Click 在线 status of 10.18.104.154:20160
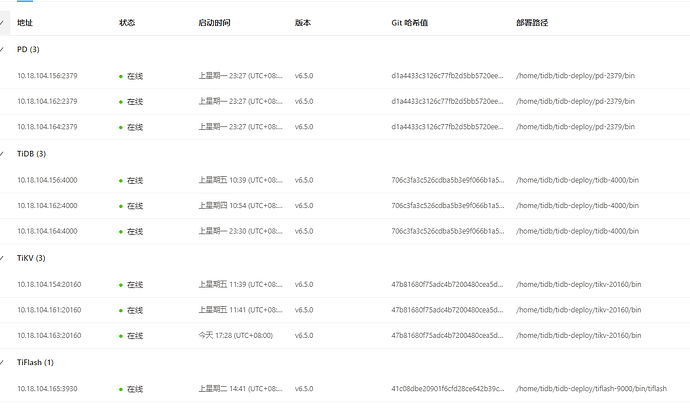The image size is (690, 415). point(131,285)
